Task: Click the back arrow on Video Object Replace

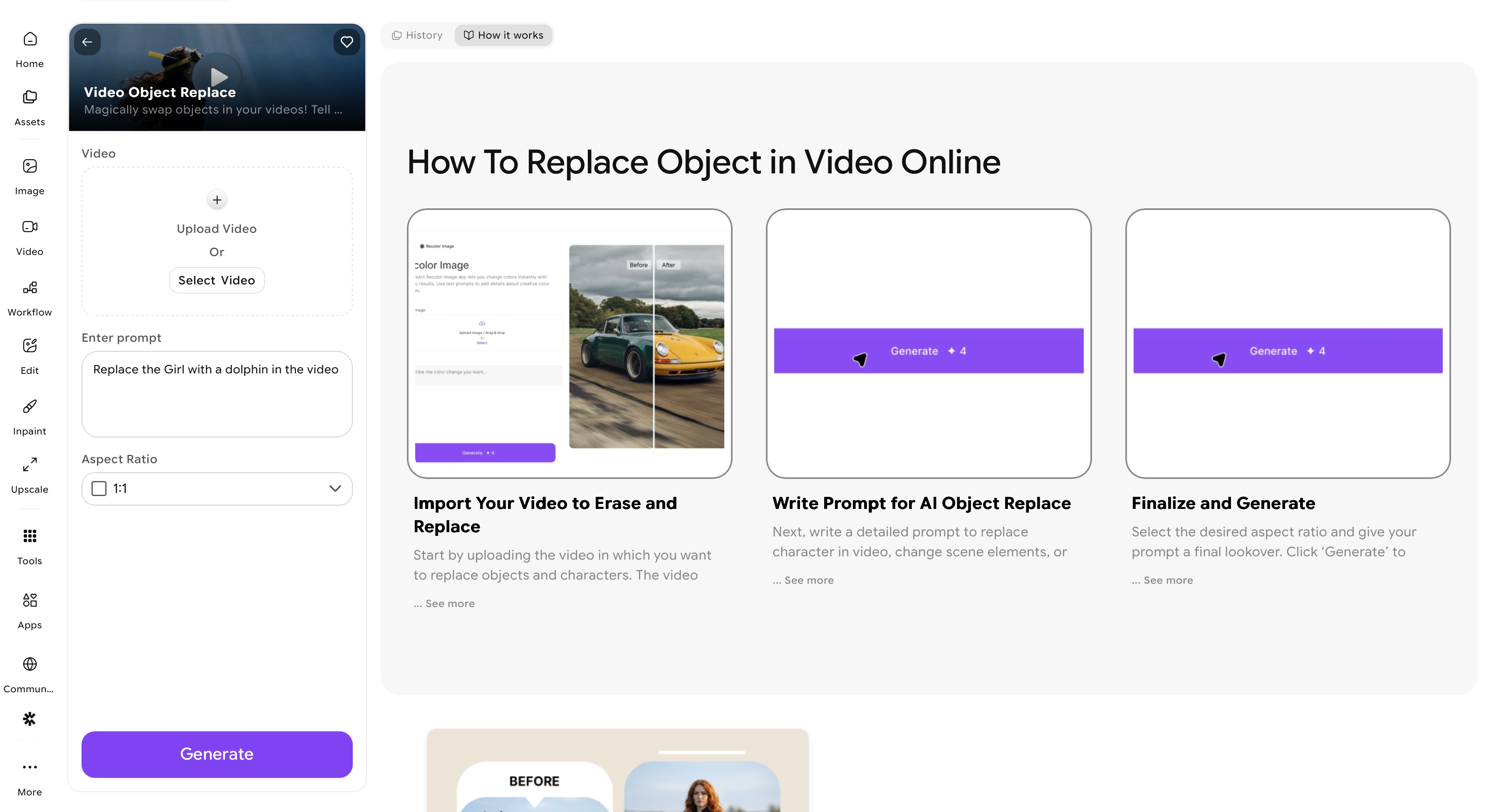Action: click(x=87, y=42)
